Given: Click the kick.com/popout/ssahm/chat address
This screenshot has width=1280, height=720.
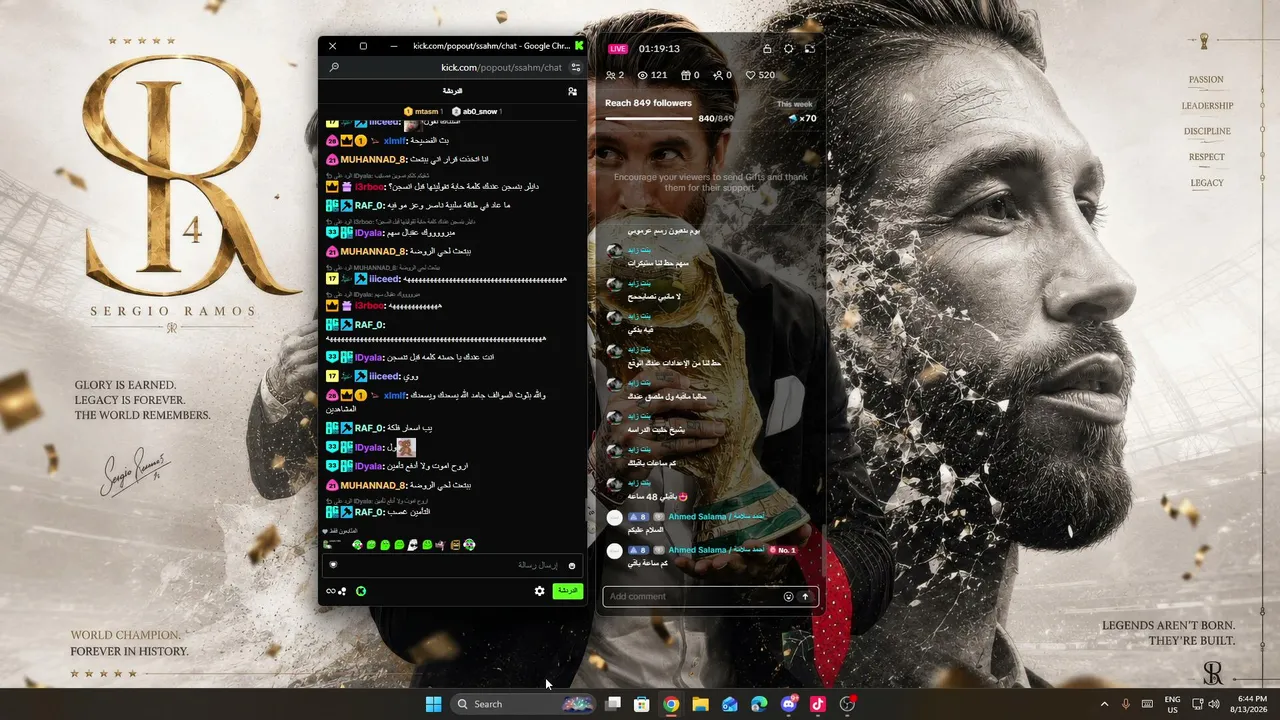Looking at the screenshot, I should pos(501,67).
